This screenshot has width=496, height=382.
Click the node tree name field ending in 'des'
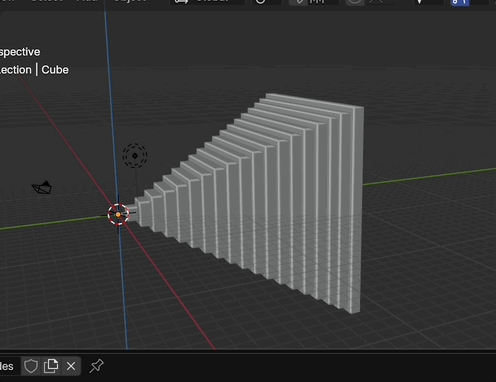[x=9, y=366]
